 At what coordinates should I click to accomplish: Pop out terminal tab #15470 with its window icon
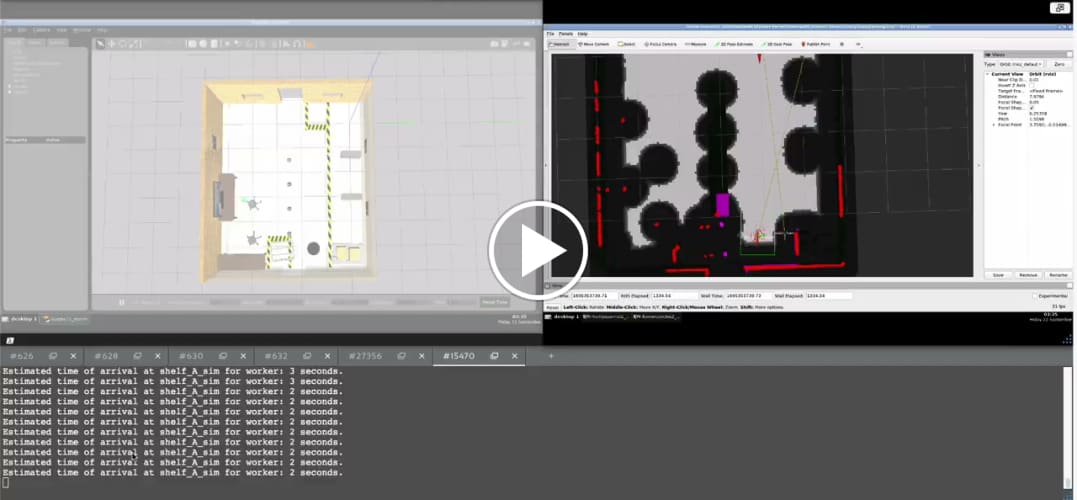[x=494, y=356]
